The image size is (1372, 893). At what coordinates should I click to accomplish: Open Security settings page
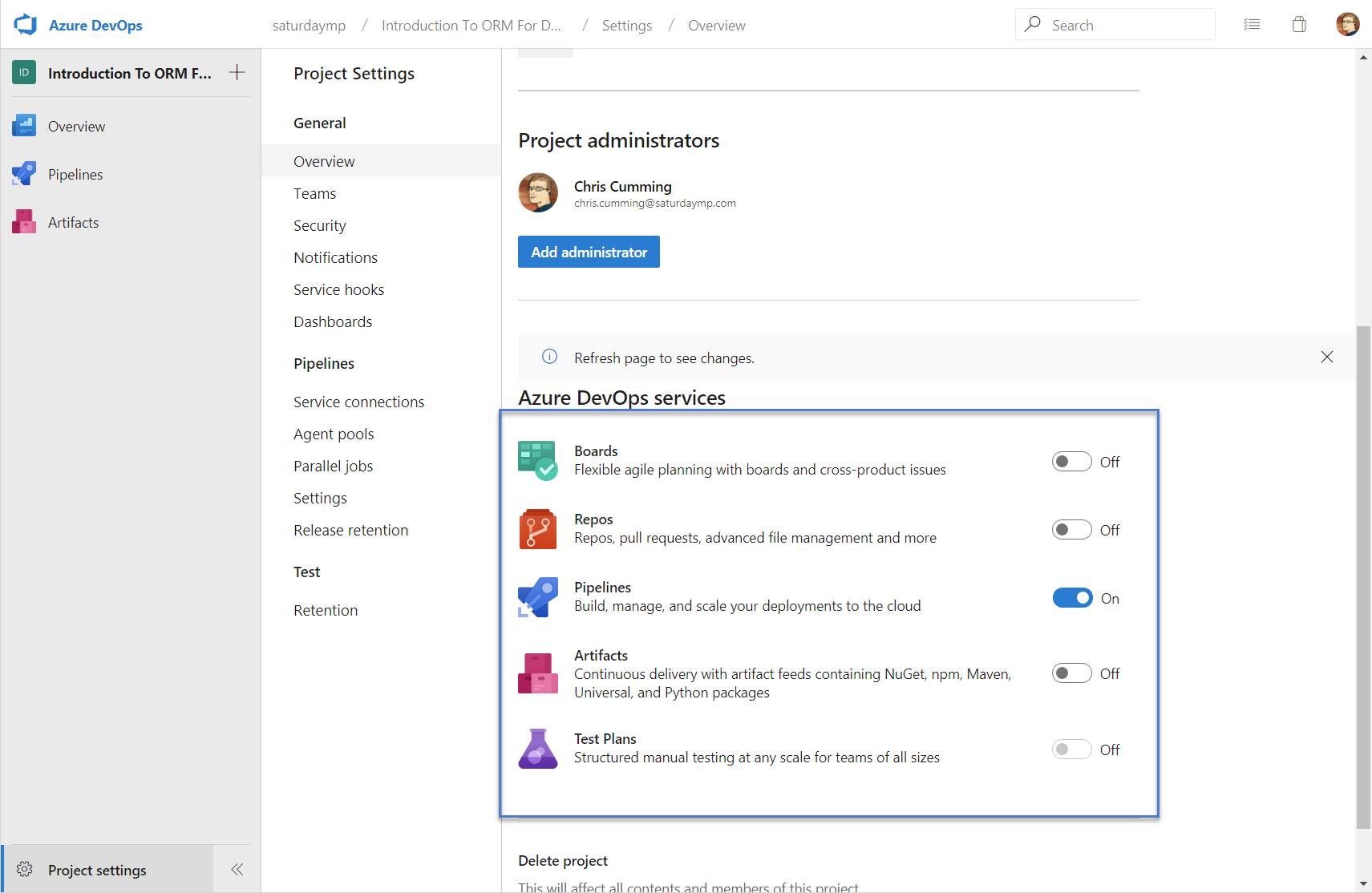[320, 225]
